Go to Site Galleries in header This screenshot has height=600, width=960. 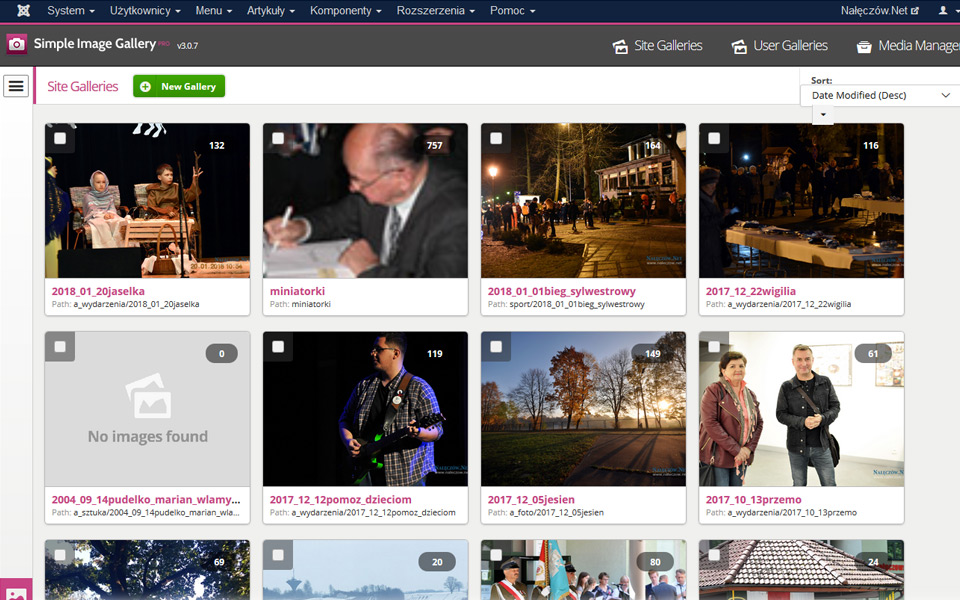coord(658,46)
